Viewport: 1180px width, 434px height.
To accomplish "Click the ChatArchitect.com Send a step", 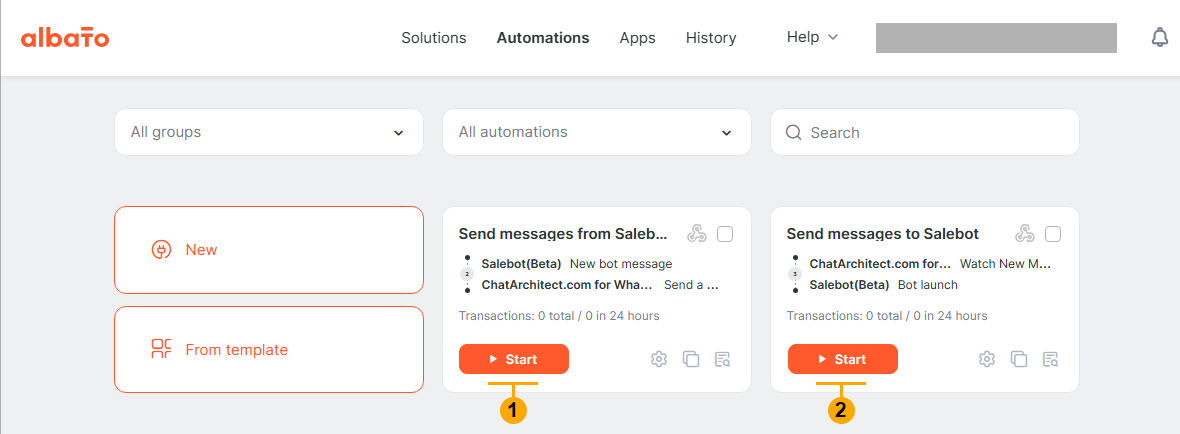I will click(x=600, y=285).
